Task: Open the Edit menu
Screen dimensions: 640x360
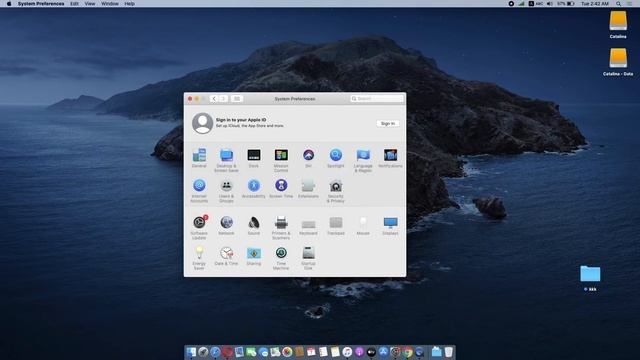Action: [74, 4]
